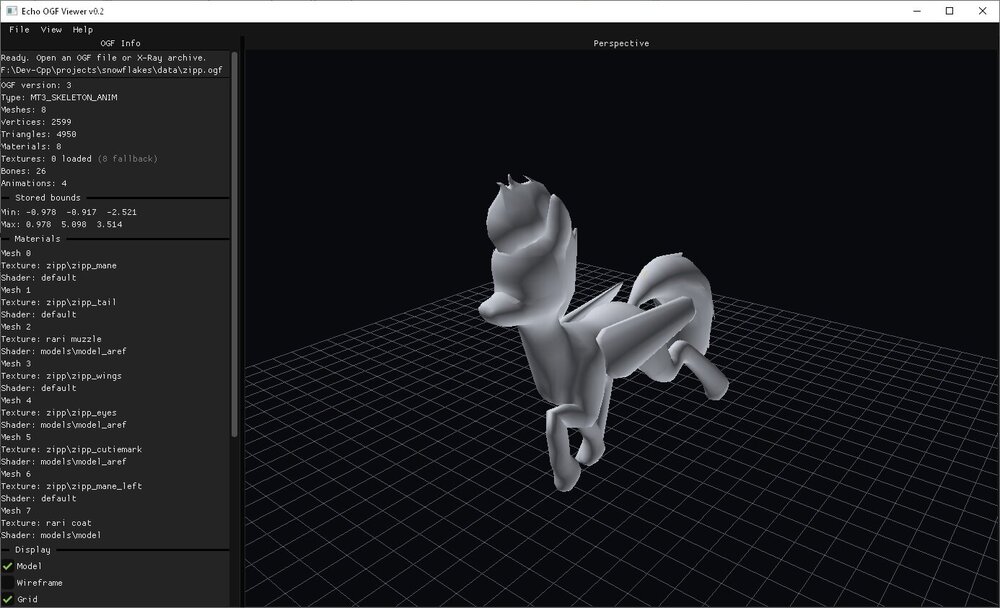Select the Perspective viewport header
1000x608 pixels.
pyautogui.click(x=621, y=43)
